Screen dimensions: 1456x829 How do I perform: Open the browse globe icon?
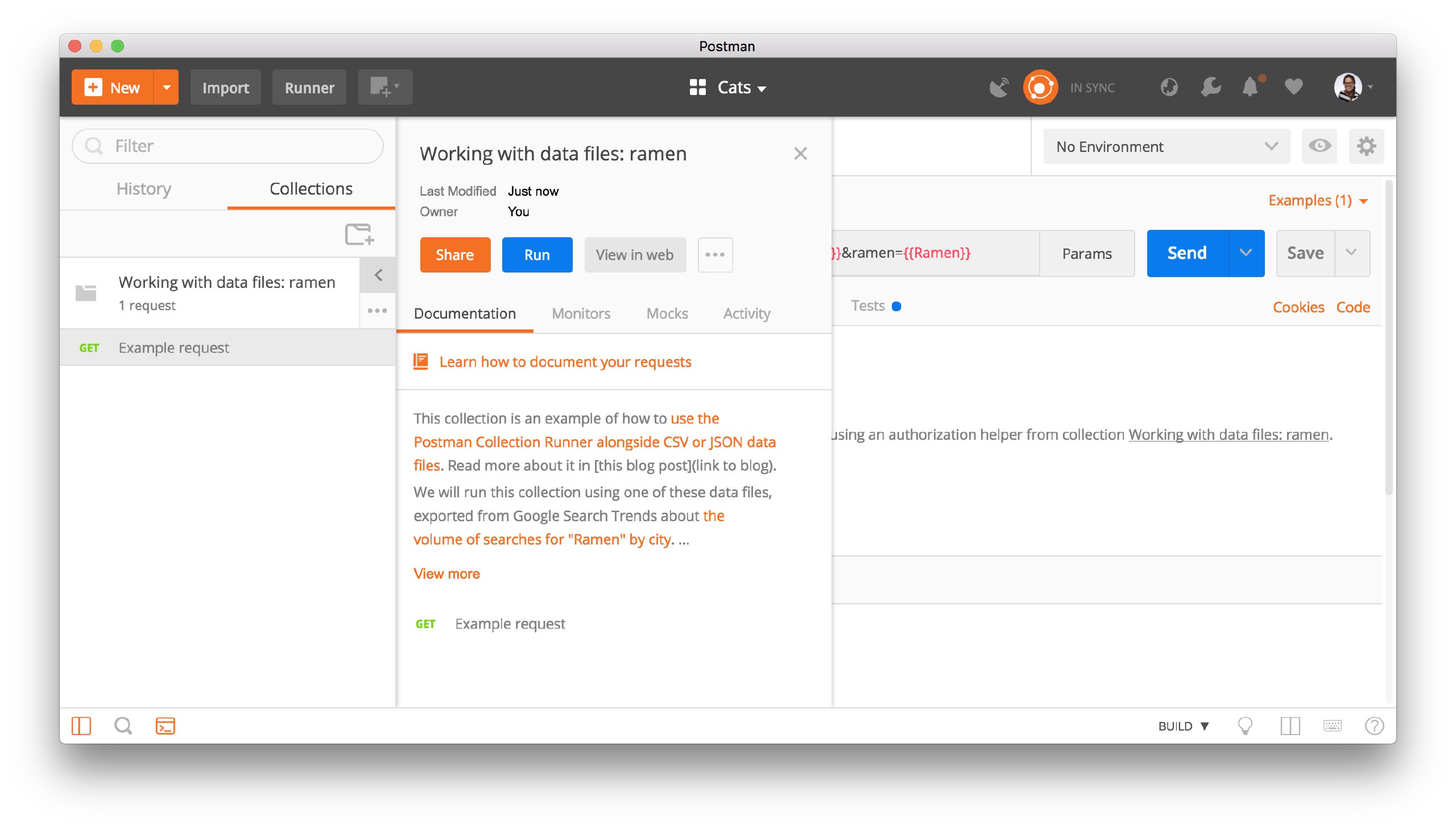pyautogui.click(x=1169, y=87)
